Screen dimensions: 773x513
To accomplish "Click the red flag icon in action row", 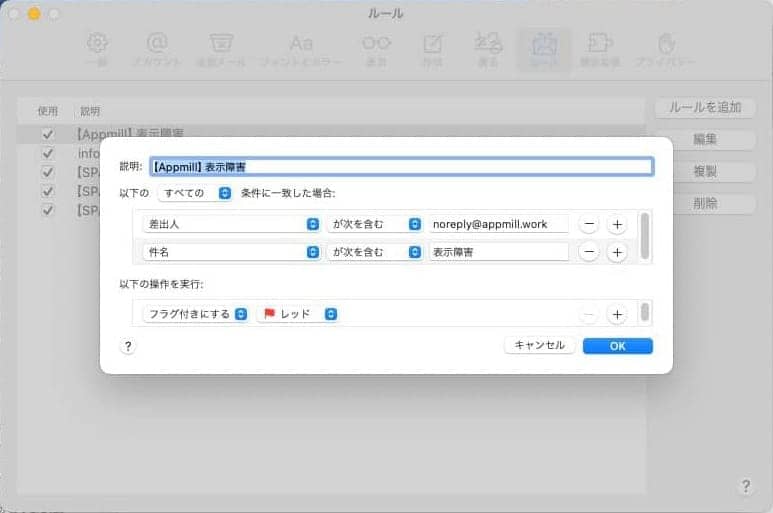I will pyautogui.click(x=269, y=313).
